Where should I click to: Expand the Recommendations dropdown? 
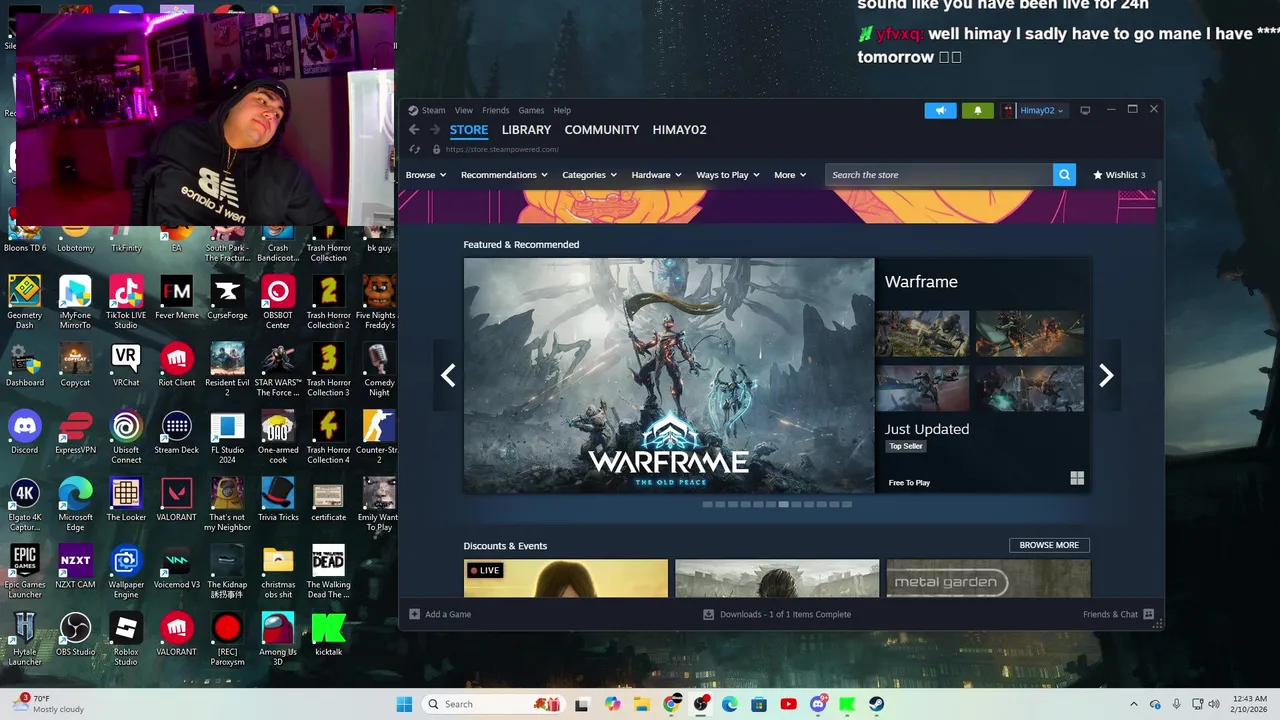click(x=504, y=175)
